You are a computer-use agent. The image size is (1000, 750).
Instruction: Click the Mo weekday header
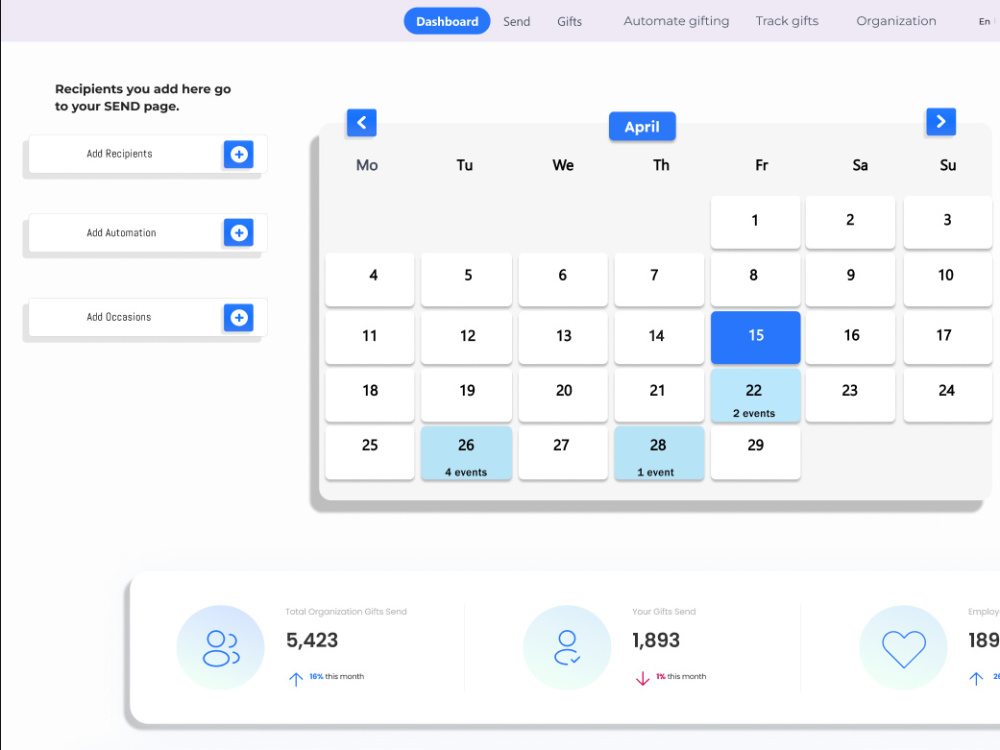coord(367,165)
